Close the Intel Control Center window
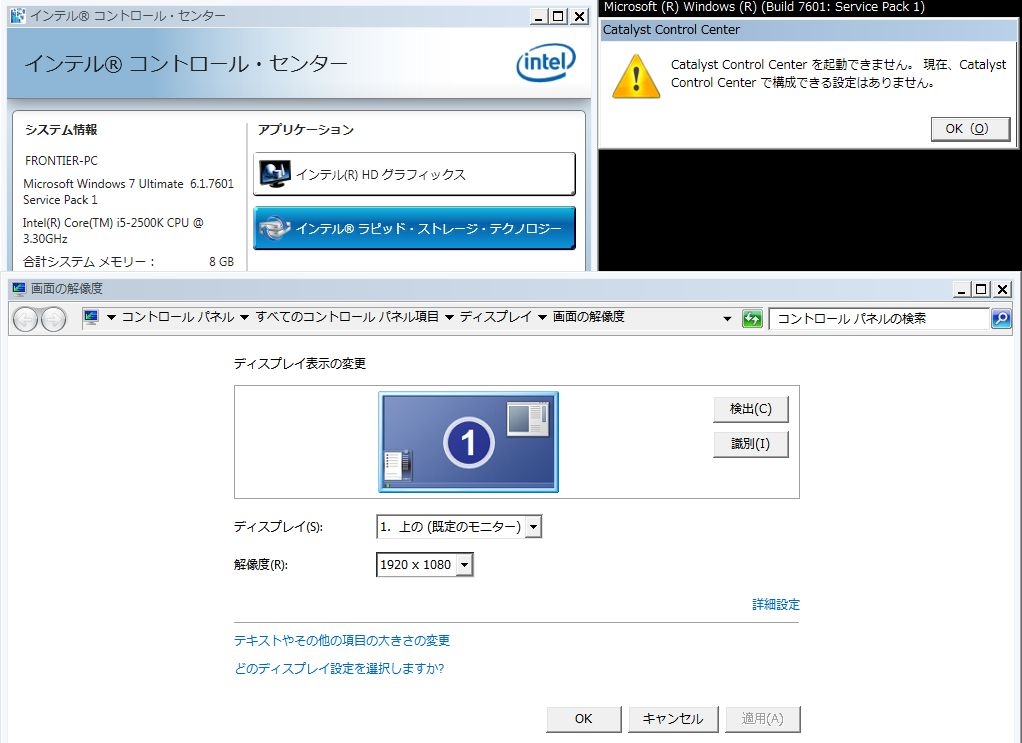This screenshot has height=743, width=1022. pos(579,16)
